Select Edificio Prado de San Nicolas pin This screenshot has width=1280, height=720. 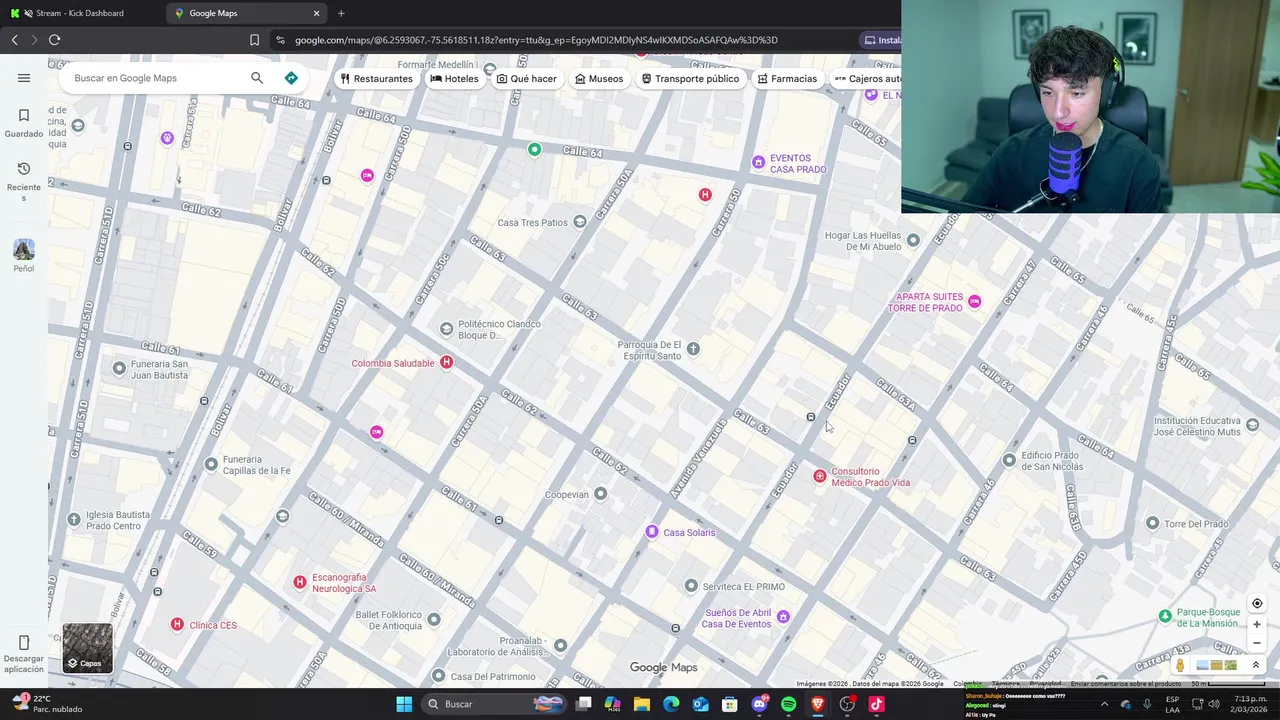pyautogui.click(x=1008, y=460)
